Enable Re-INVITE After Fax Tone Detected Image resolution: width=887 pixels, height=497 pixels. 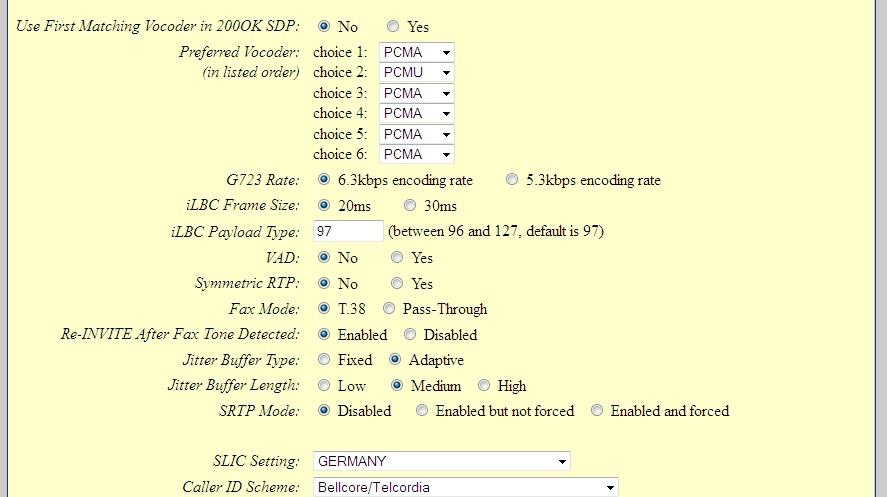tap(324, 334)
